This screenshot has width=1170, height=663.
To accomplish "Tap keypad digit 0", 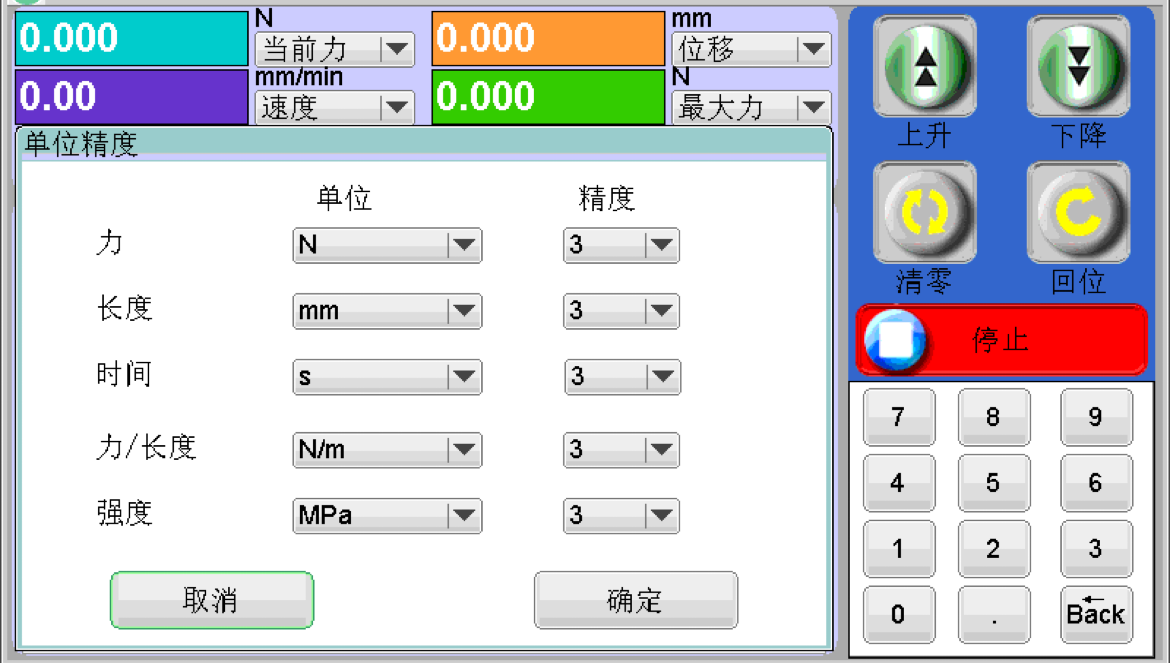I will click(898, 615).
